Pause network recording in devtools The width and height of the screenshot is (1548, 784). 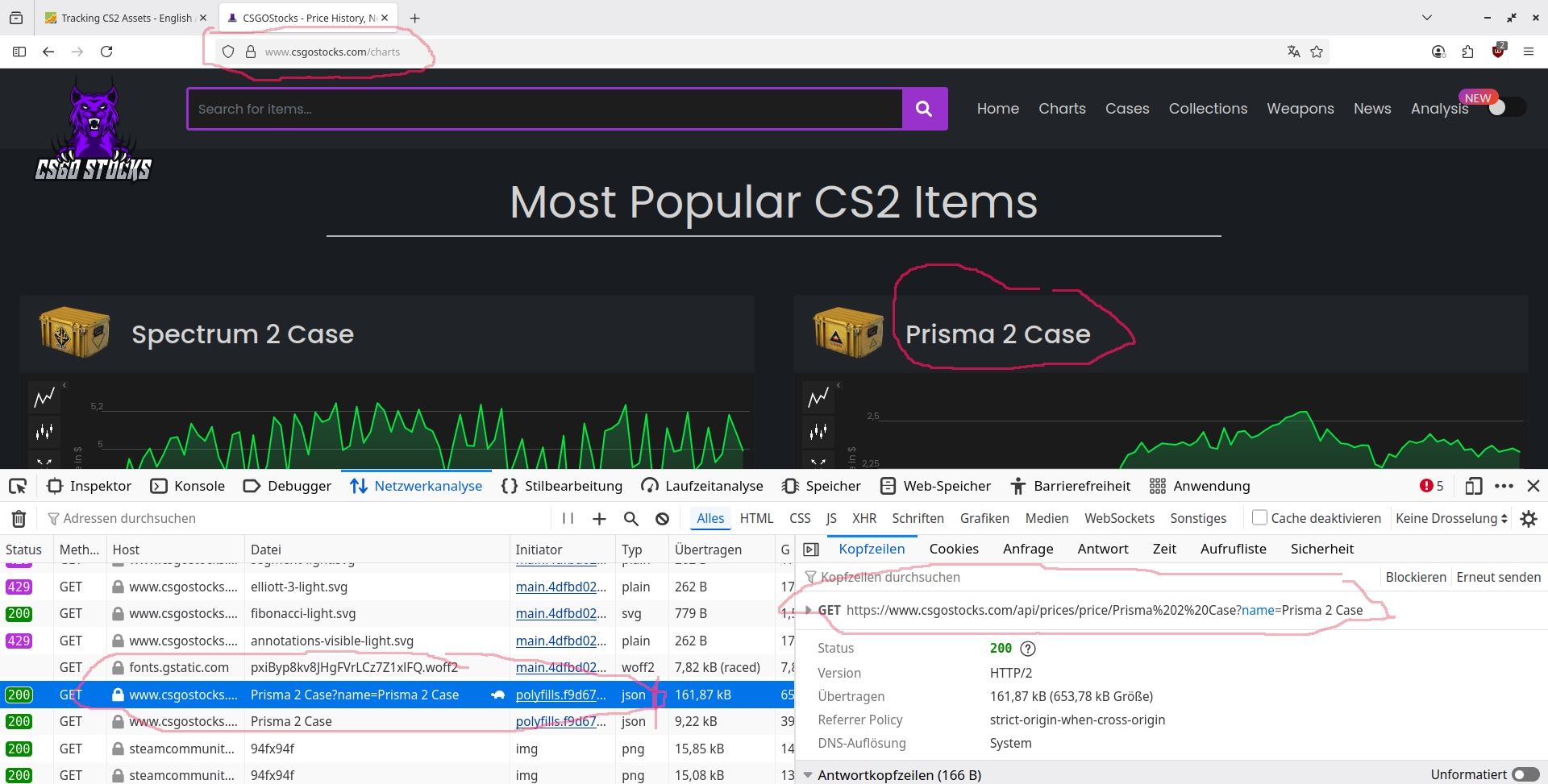(568, 518)
